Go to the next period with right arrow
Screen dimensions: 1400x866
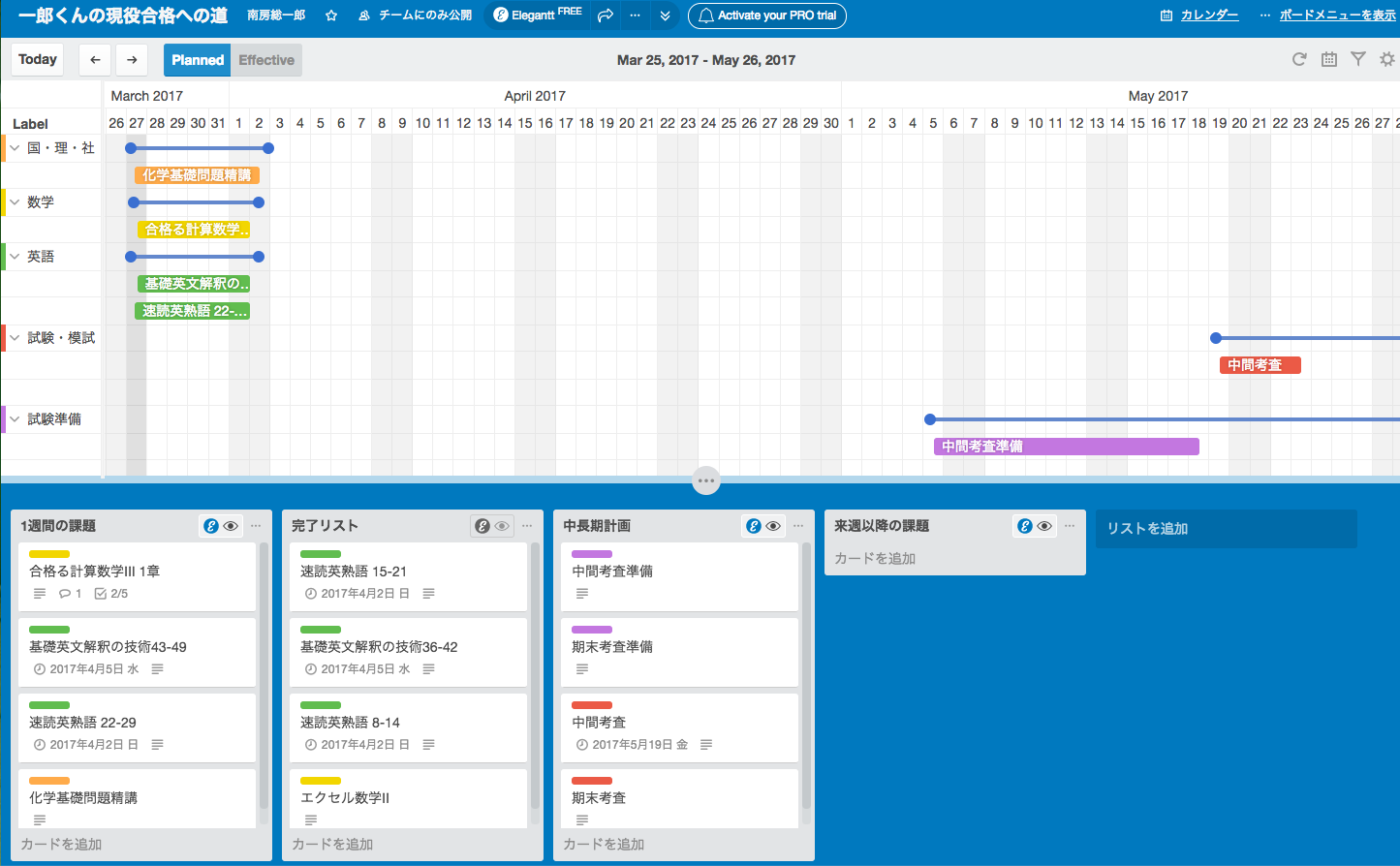(x=132, y=59)
